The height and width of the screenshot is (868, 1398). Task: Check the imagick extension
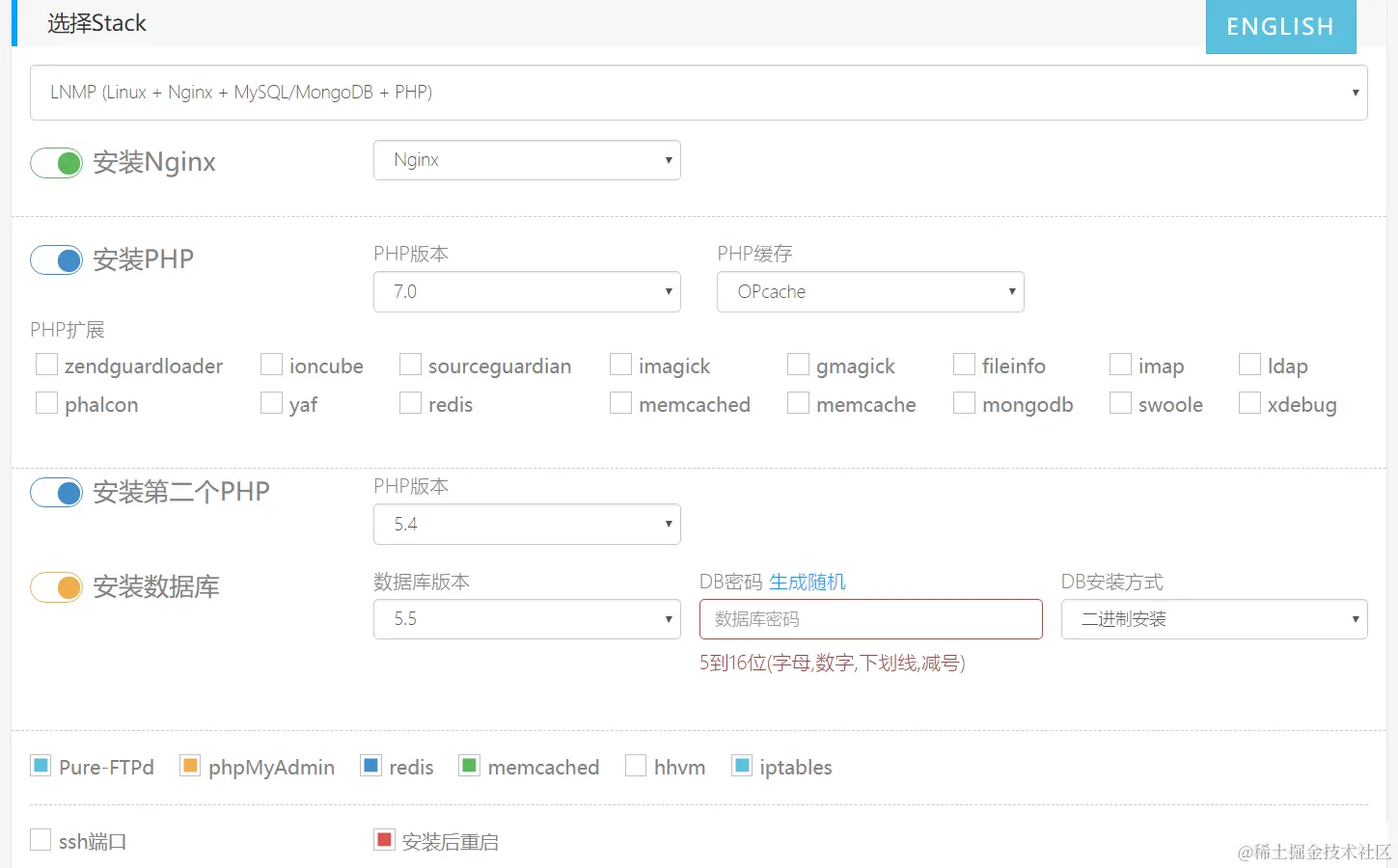point(620,364)
